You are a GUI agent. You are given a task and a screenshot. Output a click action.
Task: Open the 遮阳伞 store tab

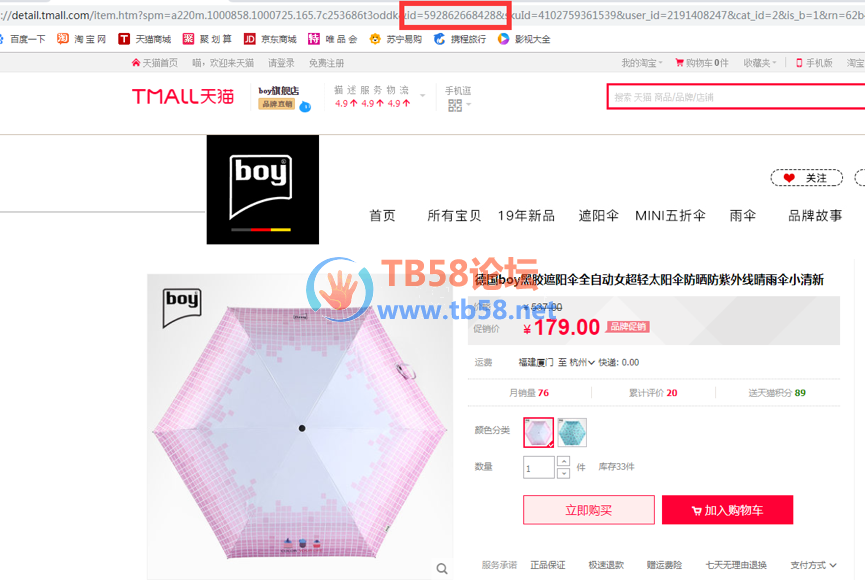pos(599,216)
